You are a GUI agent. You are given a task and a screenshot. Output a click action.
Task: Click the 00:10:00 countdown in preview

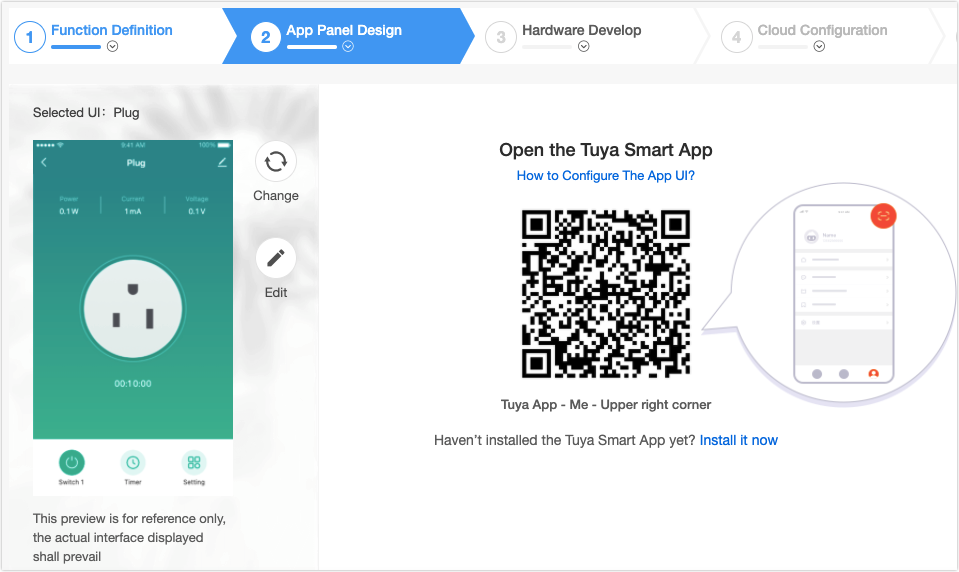click(x=133, y=384)
